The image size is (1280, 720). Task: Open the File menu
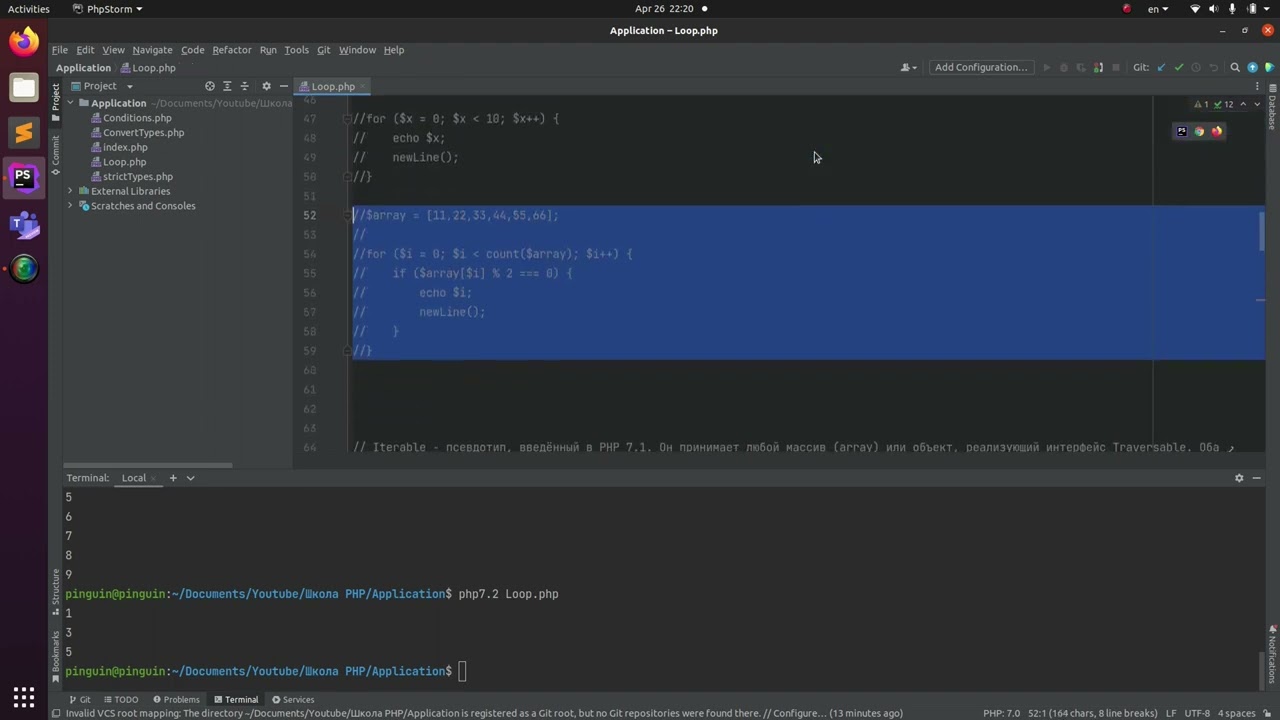pos(60,50)
